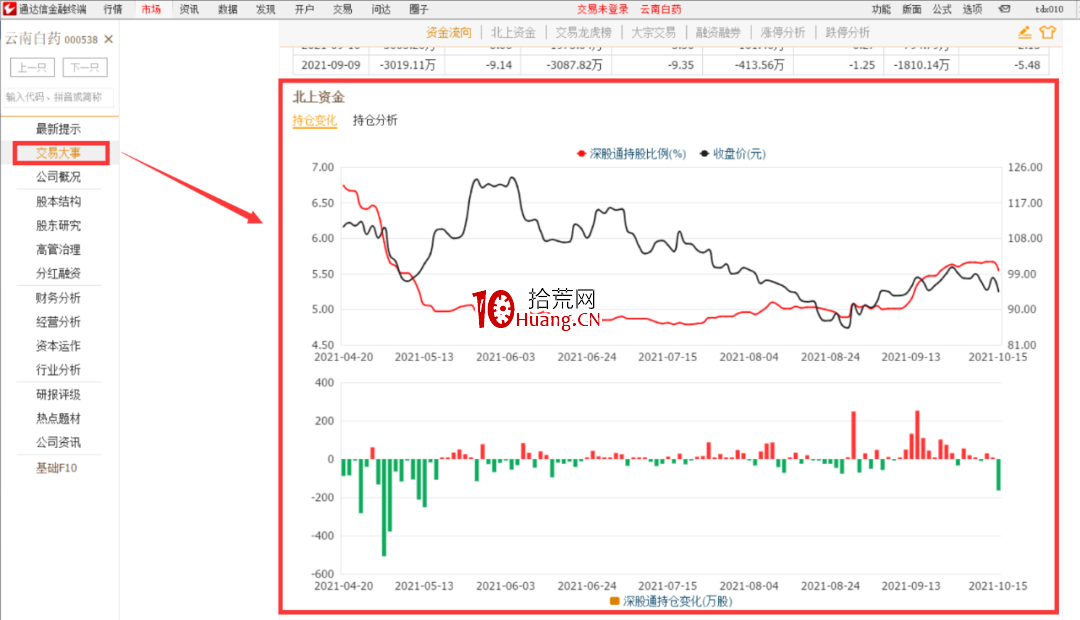Click the Tongdaxin logo icon top-left

click(x=9, y=9)
